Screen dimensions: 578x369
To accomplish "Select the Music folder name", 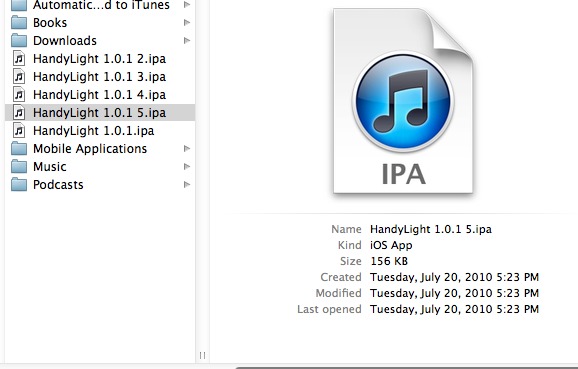I will [x=50, y=167].
